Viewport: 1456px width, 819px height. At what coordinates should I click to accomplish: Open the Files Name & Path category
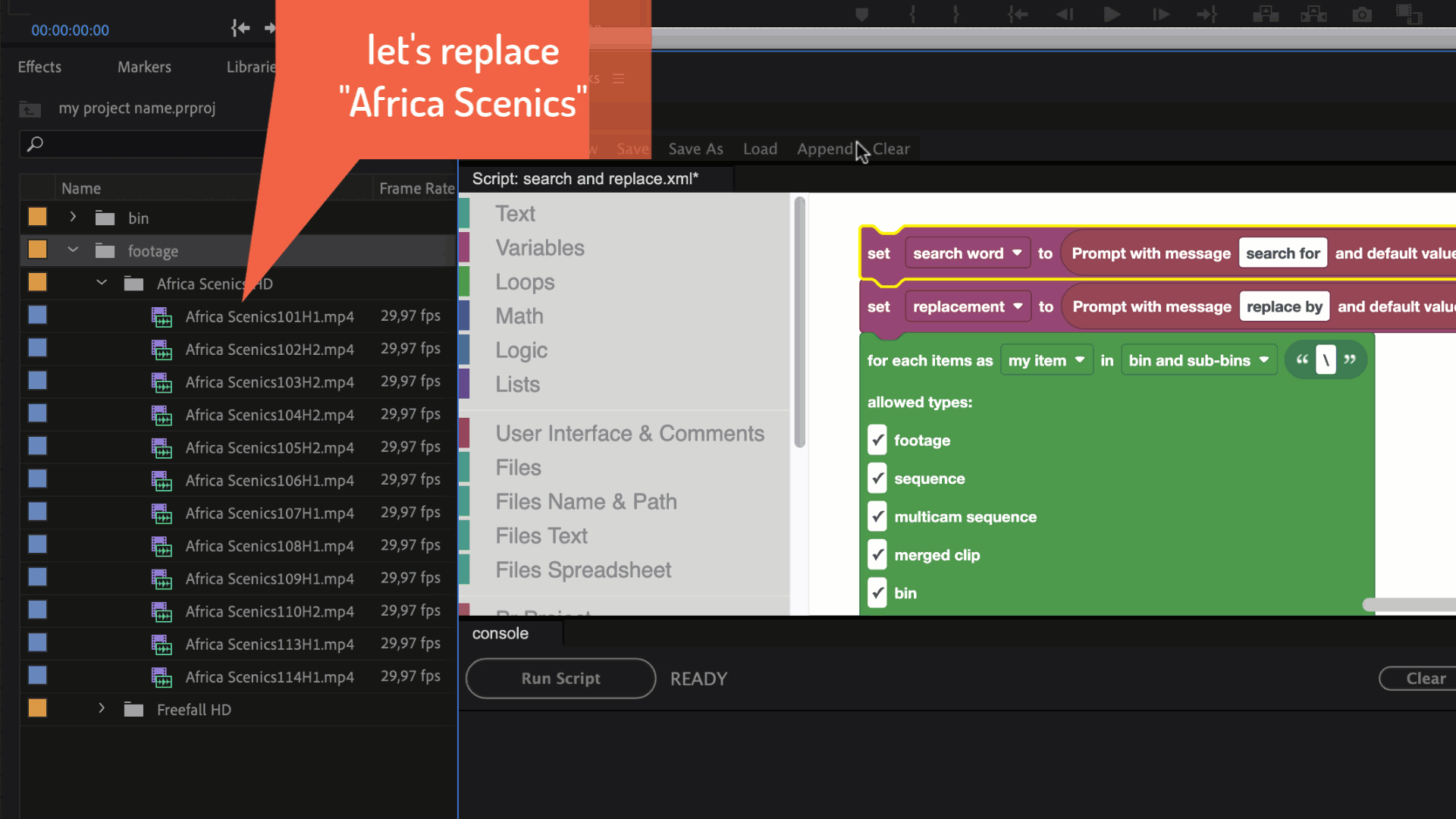[x=586, y=502]
